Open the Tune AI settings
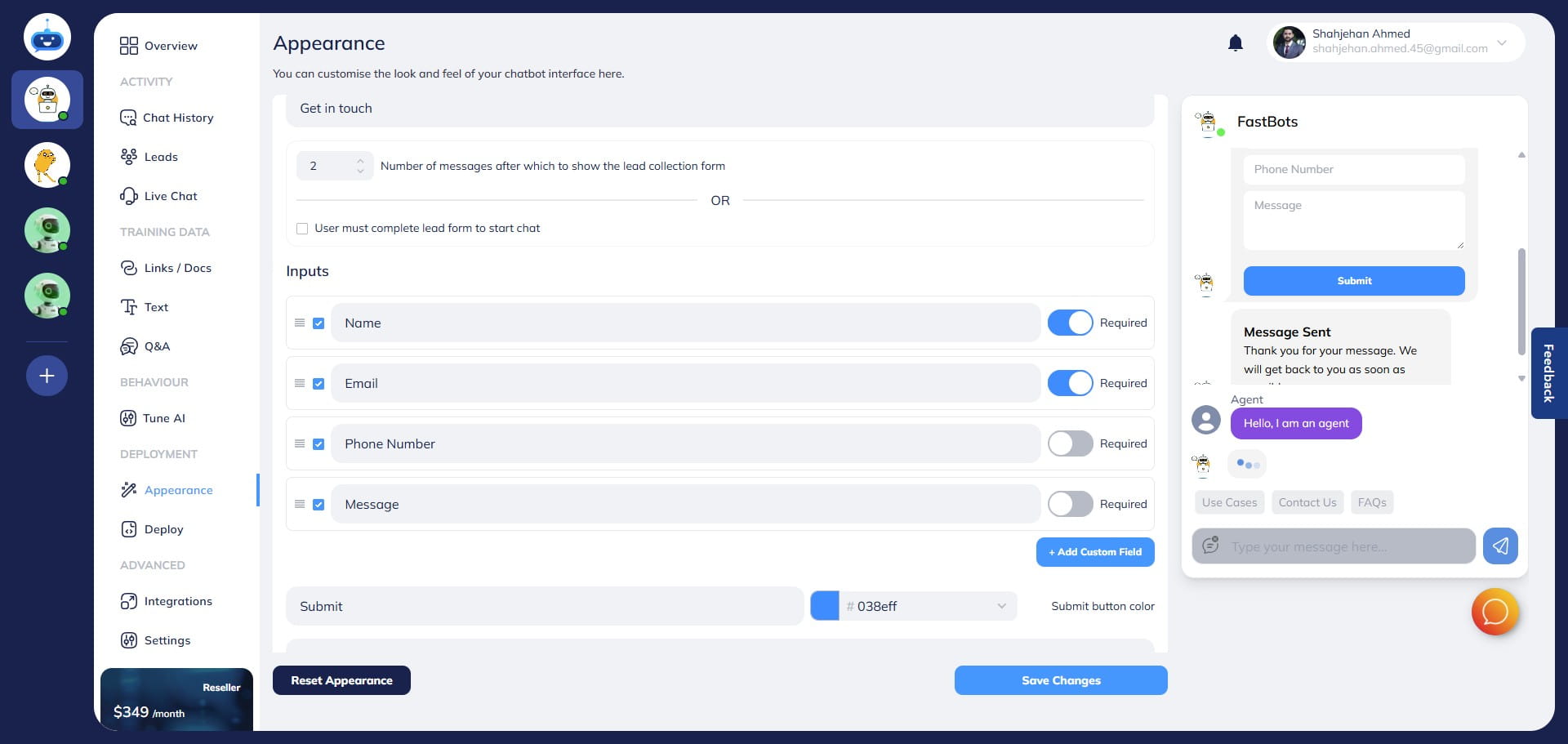The height and width of the screenshot is (744, 1568). click(163, 418)
